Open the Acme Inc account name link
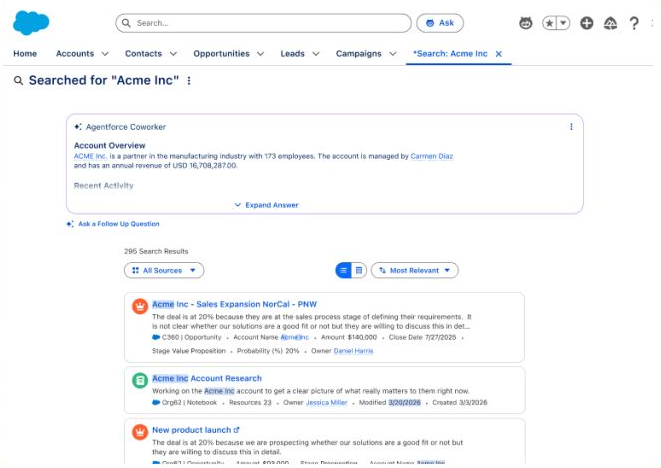 (x=295, y=337)
